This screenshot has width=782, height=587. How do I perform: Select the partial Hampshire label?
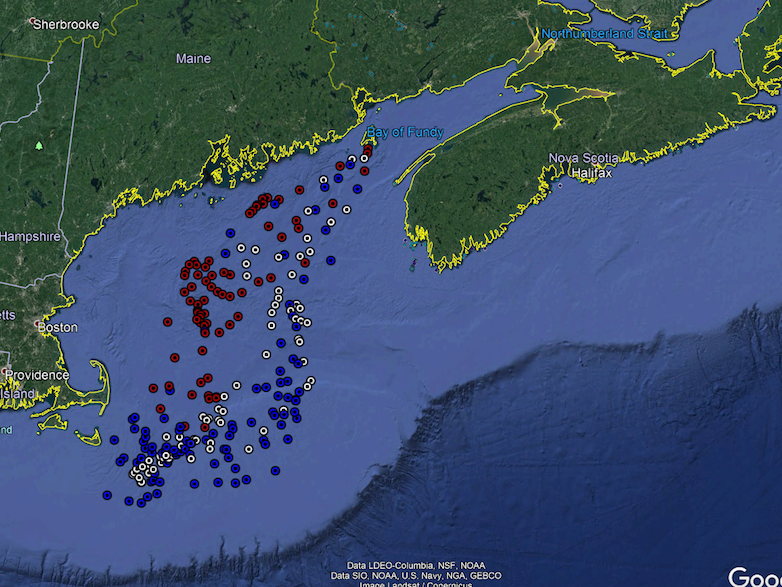click(x=30, y=236)
